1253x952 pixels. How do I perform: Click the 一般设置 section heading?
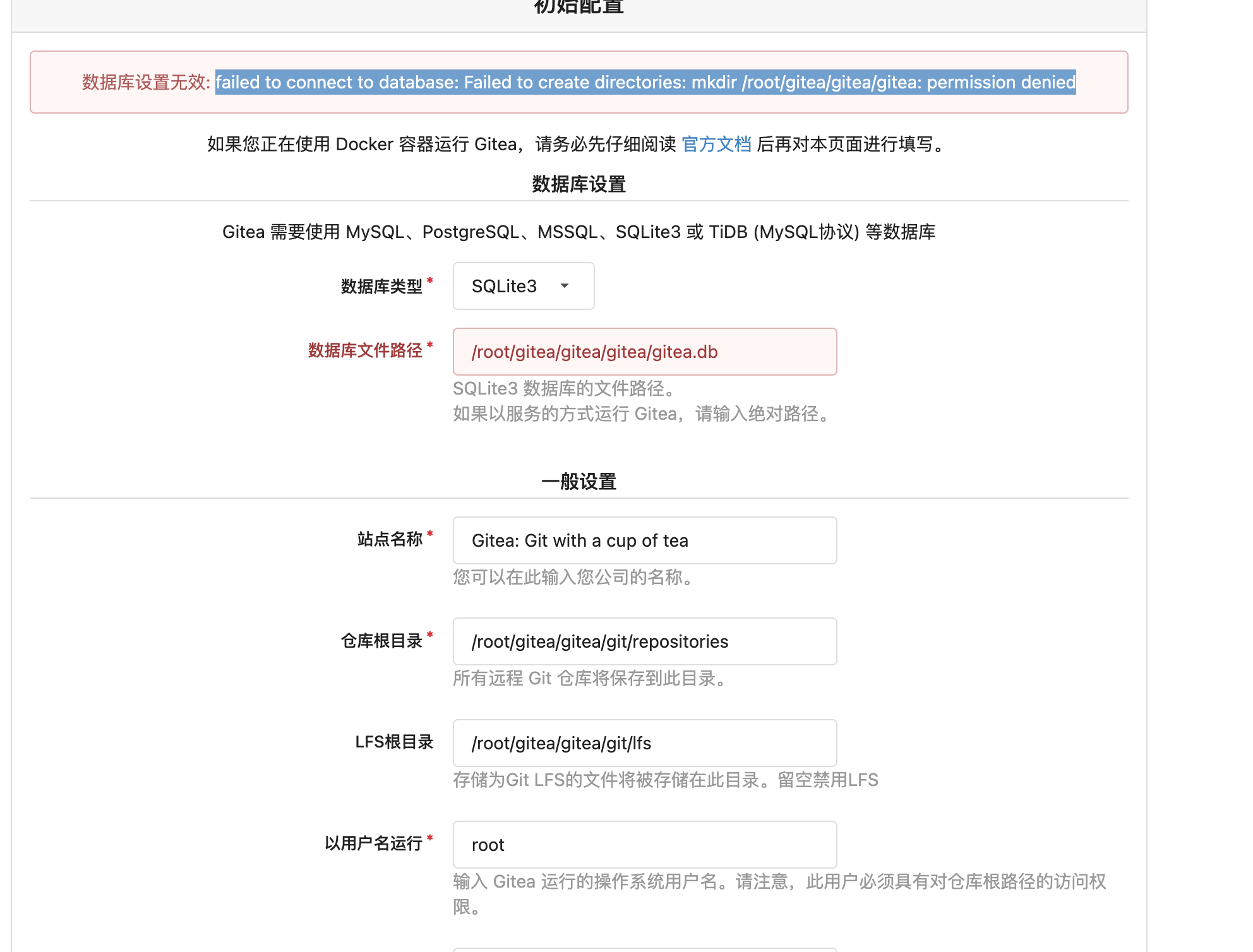point(579,482)
